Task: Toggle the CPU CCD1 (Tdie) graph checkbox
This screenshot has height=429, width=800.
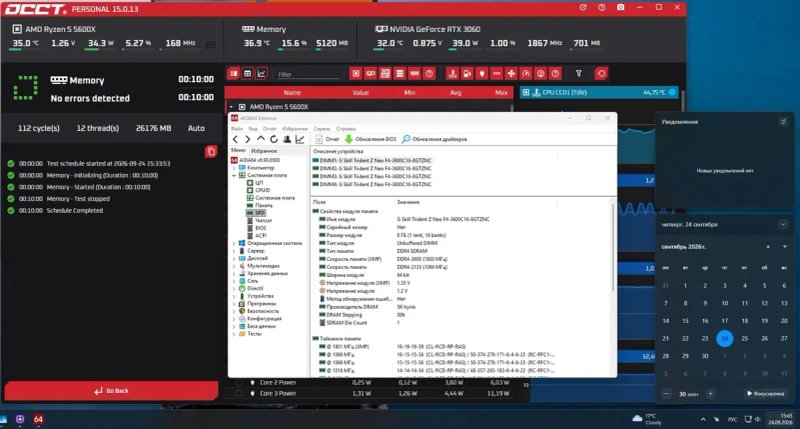Action: pos(526,92)
